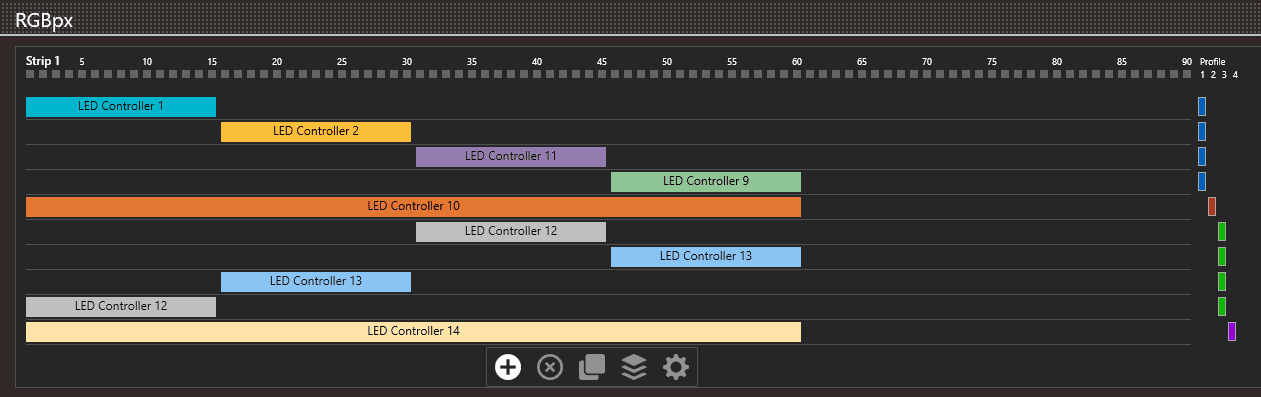Select the green LED Controller 9 bar
This screenshot has width=1261, height=397.
tap(706, 181)
